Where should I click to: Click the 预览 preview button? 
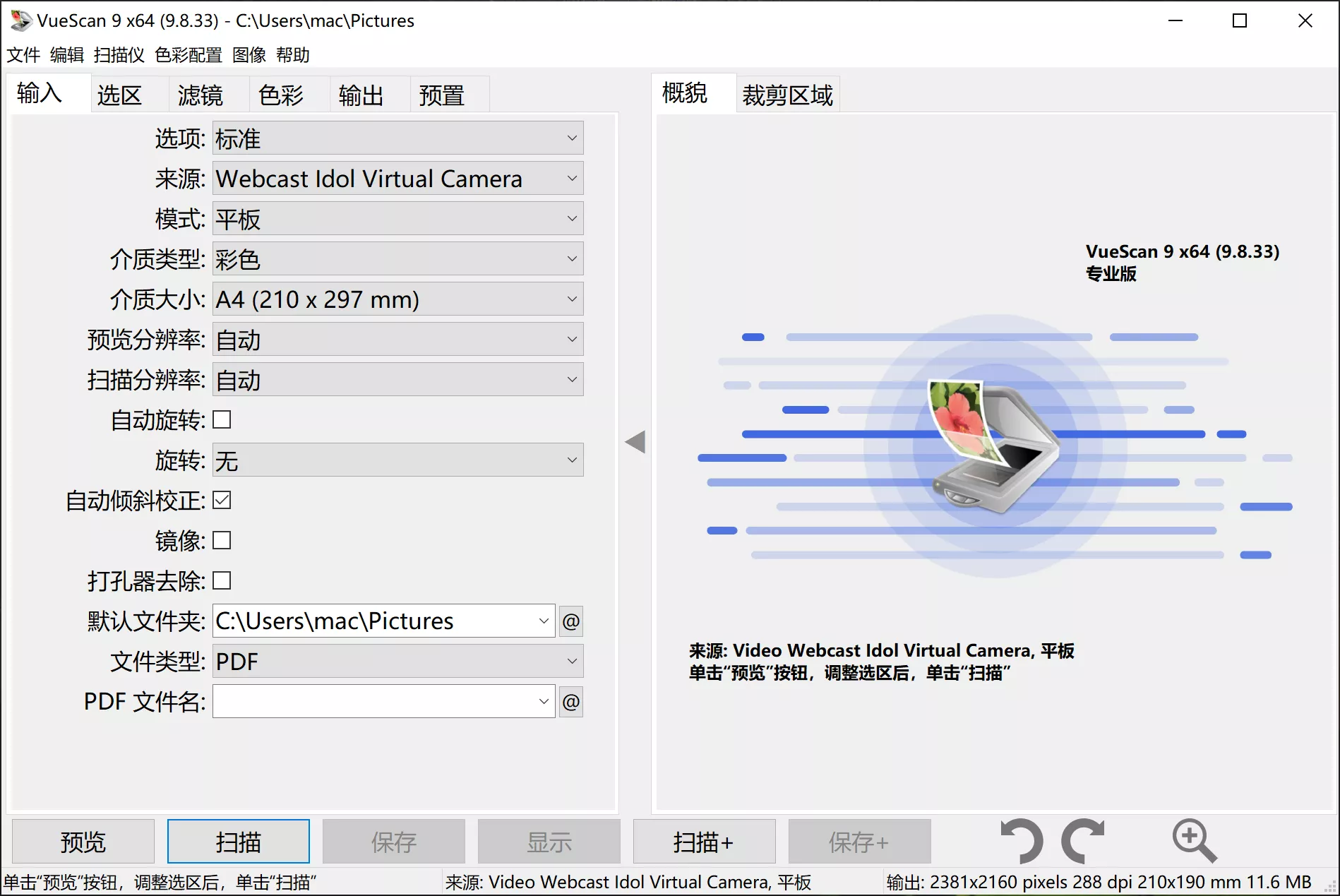click(82, 841)
